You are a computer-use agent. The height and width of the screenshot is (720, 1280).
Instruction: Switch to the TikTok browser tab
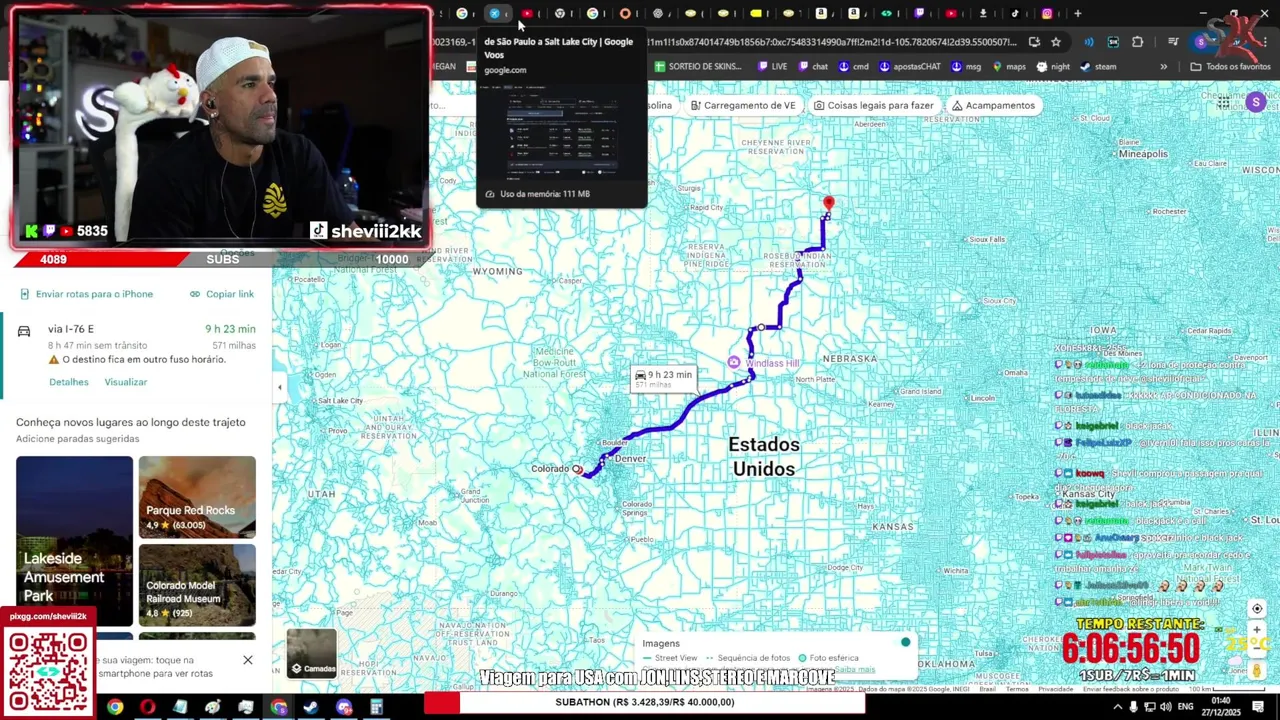[1014, 13]
